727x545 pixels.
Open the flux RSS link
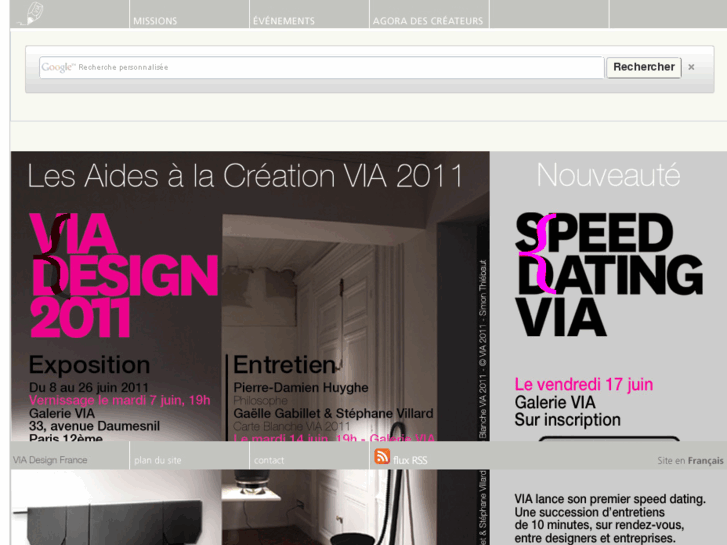point(410,460)
